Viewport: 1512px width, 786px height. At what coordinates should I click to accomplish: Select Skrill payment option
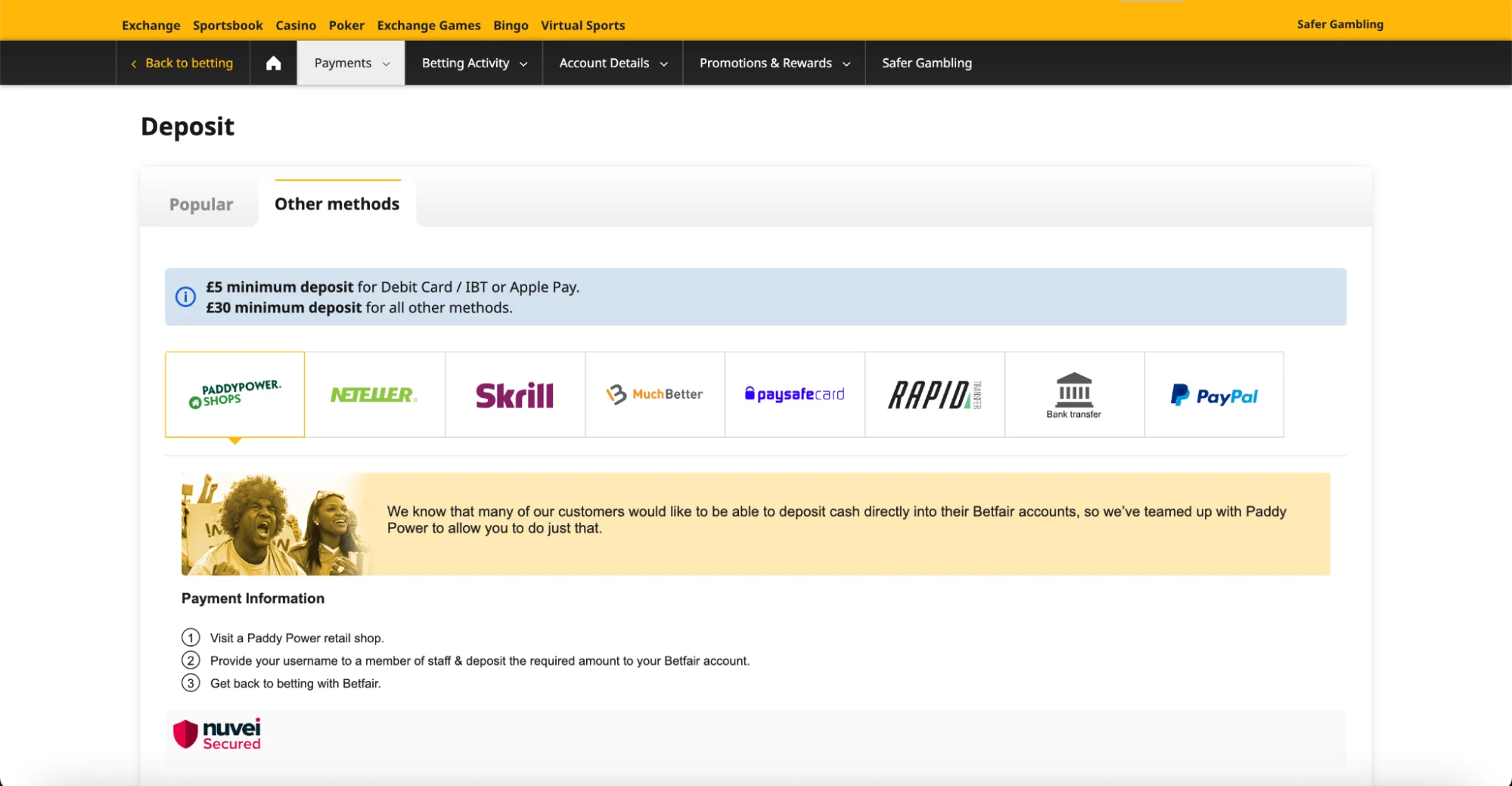point(514,394)
